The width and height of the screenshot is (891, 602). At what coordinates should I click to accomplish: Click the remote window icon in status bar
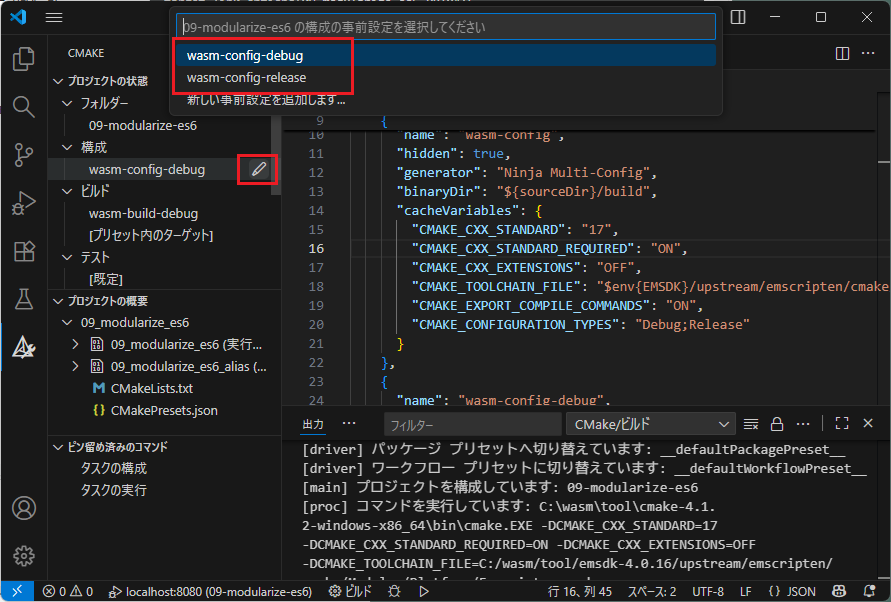coord(18,591)
